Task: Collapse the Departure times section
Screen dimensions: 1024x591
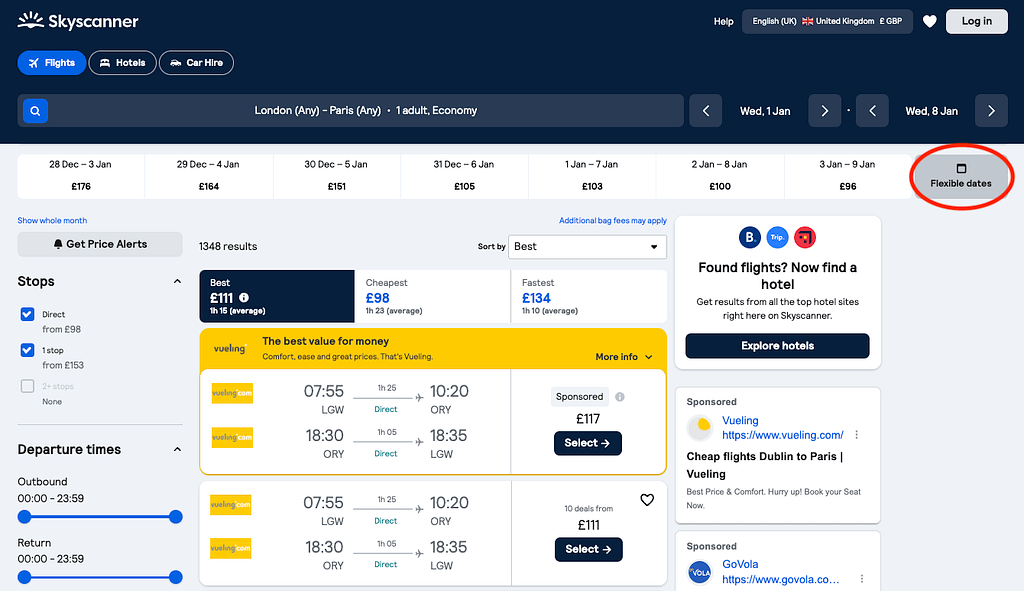Action: [x=177, y=449]
